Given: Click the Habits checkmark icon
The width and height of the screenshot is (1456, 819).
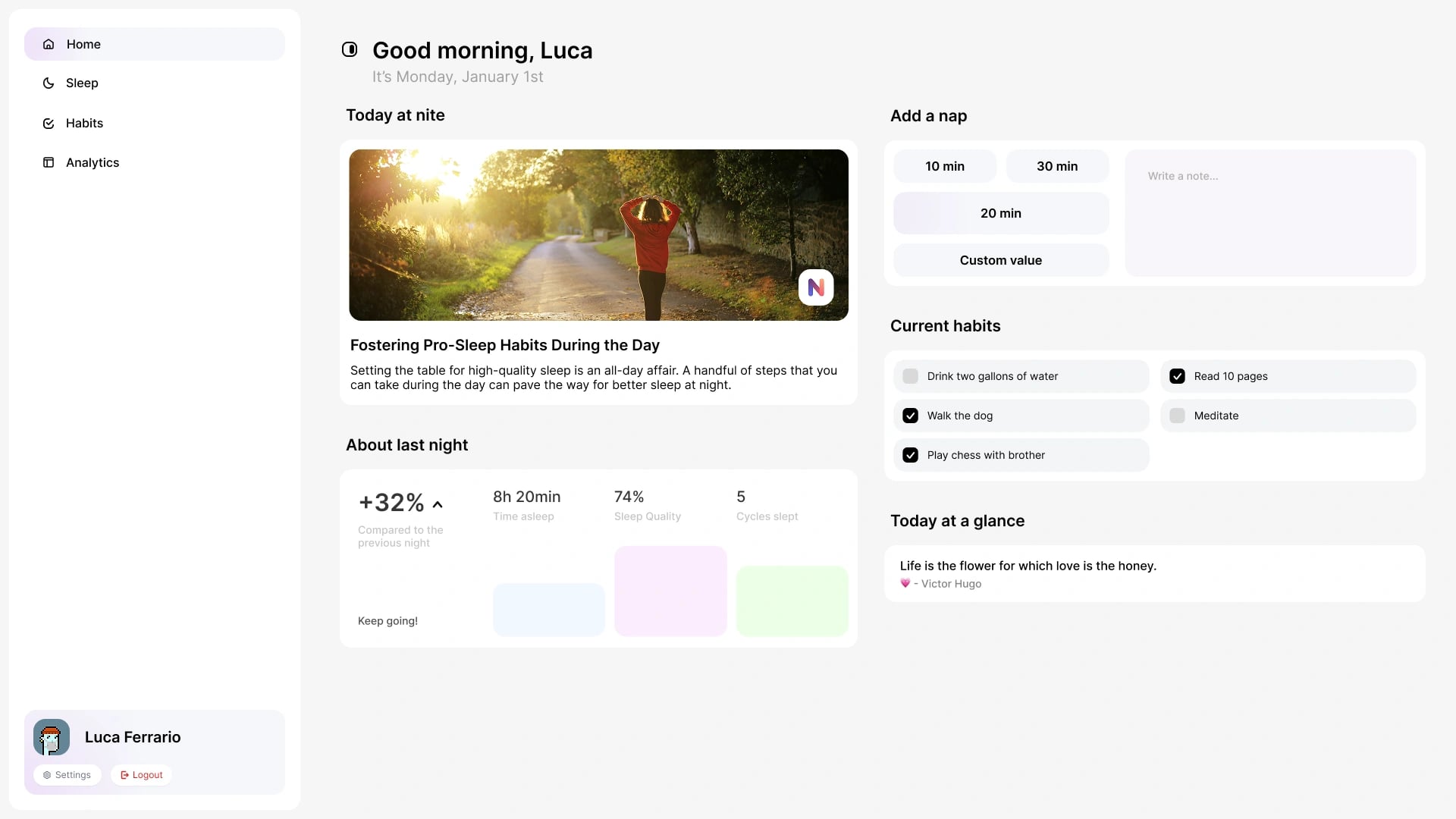Looking at the screenshot, I should (49, 123).
